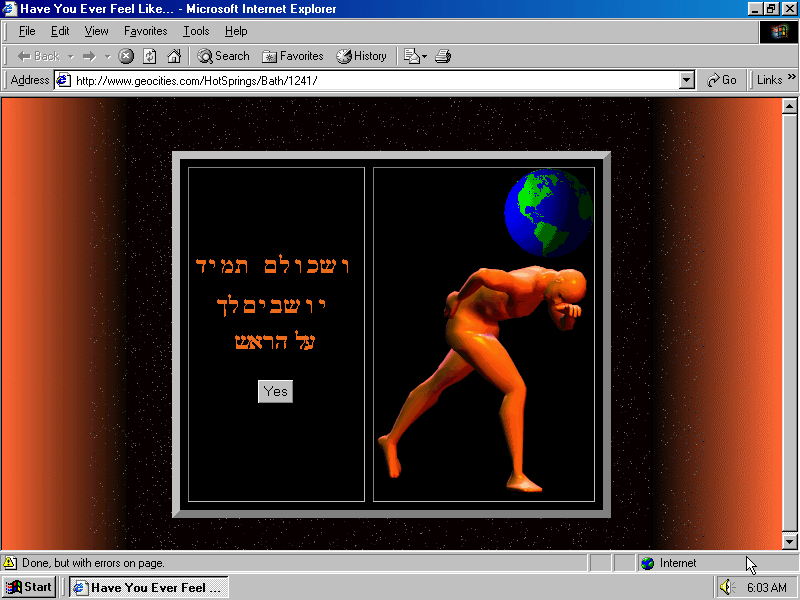This screenshot has width=800, height=600.
Task: Open the Tools menu
Action: pyautogui.click(x=196, y=31)
